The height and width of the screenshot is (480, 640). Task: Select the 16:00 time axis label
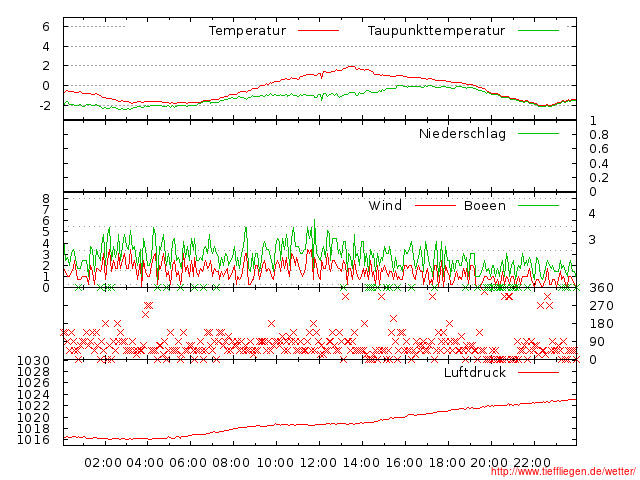pyautogui.click(x=404, y=463)
